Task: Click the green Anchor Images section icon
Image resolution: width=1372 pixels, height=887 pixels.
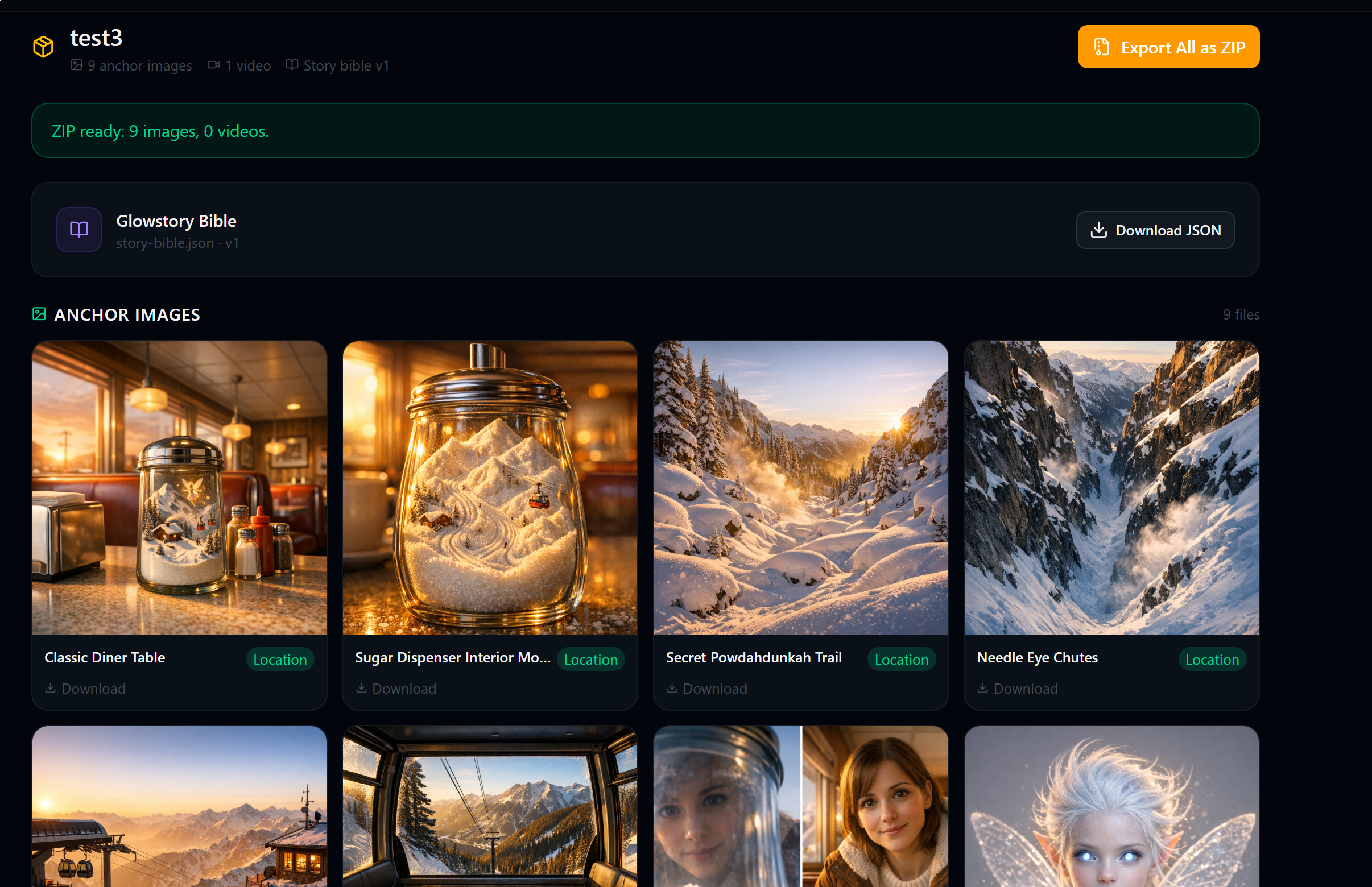Action: tap(39, 314)
